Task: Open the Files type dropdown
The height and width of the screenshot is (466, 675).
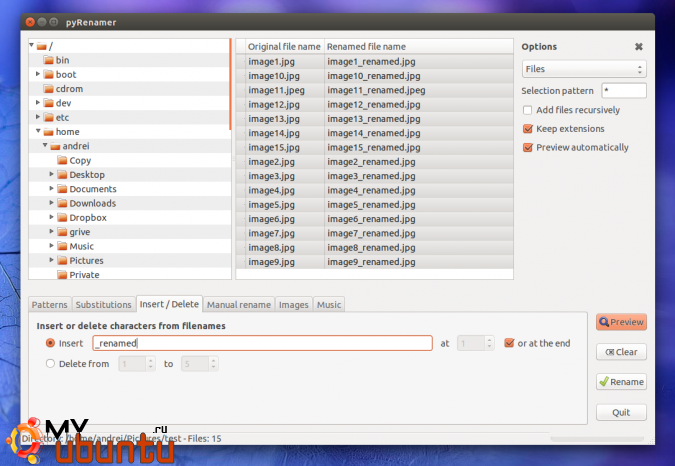Action: click(x=584, y=69)
